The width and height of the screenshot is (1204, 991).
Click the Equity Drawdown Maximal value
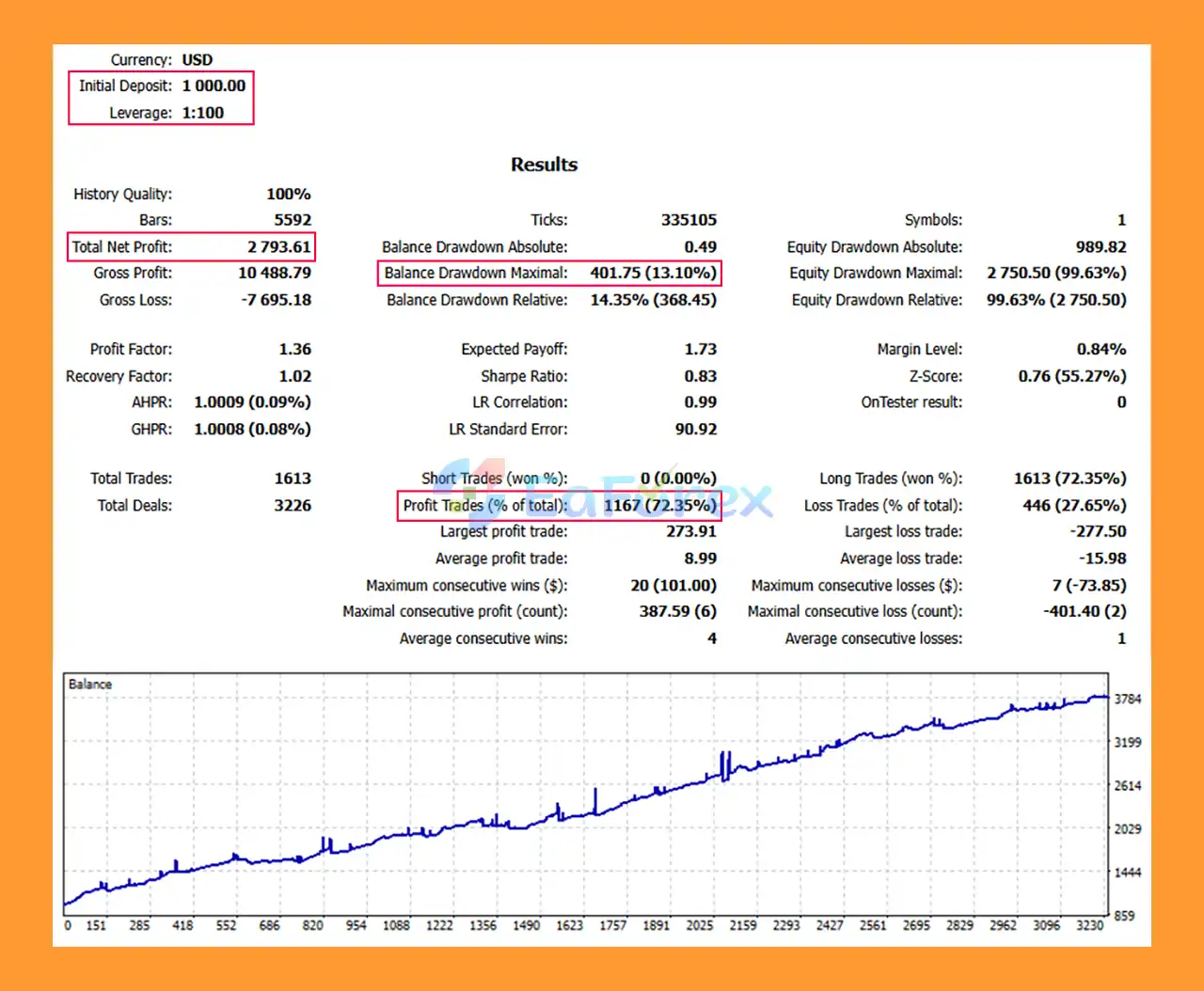[x=1055, y=273]
